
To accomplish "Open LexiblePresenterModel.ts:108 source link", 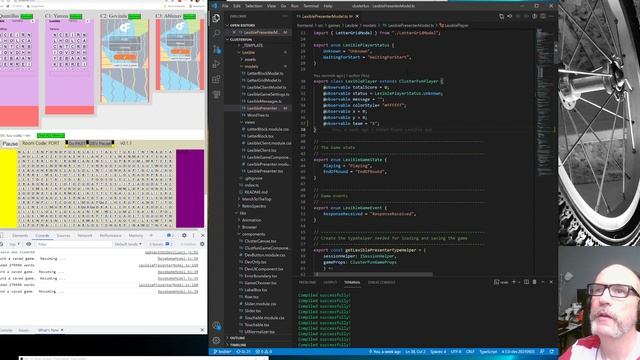I will pos(168,265).
